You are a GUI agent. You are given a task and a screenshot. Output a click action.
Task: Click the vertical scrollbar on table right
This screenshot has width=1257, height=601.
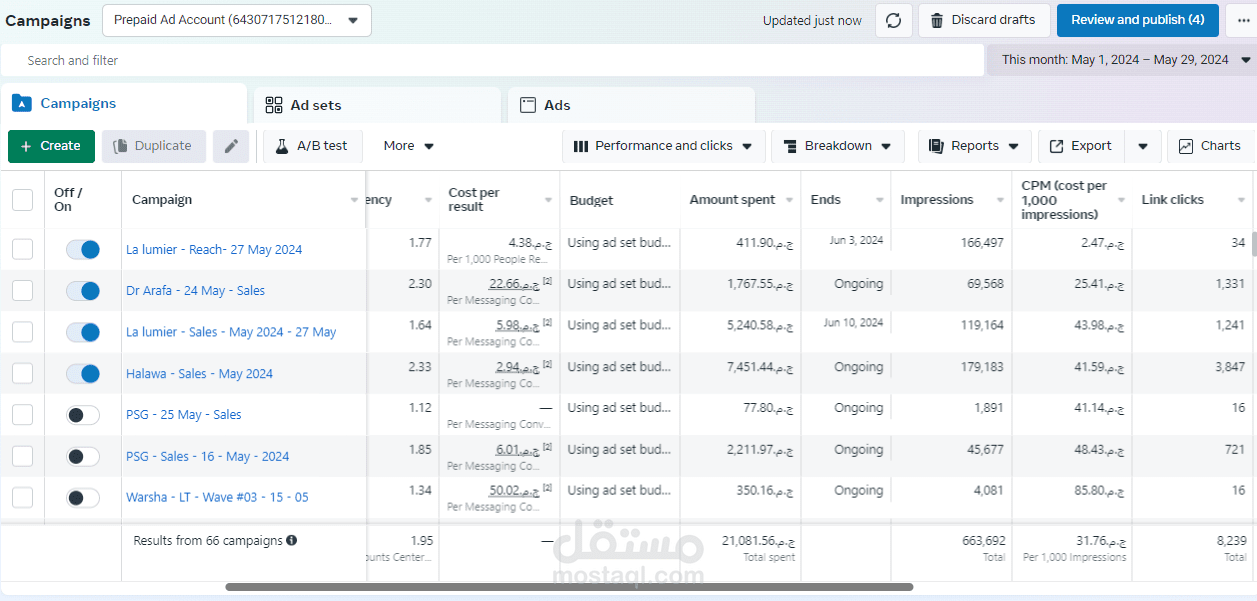click(x=1253, y=243)
